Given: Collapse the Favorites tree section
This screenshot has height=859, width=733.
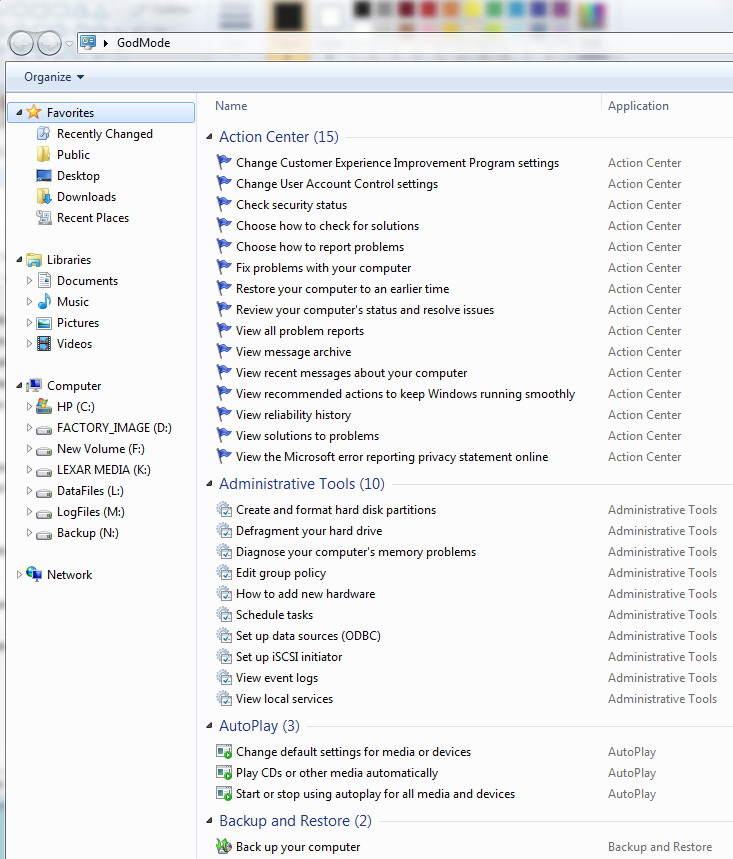Looking at the screenshot, I should point(19,112).
